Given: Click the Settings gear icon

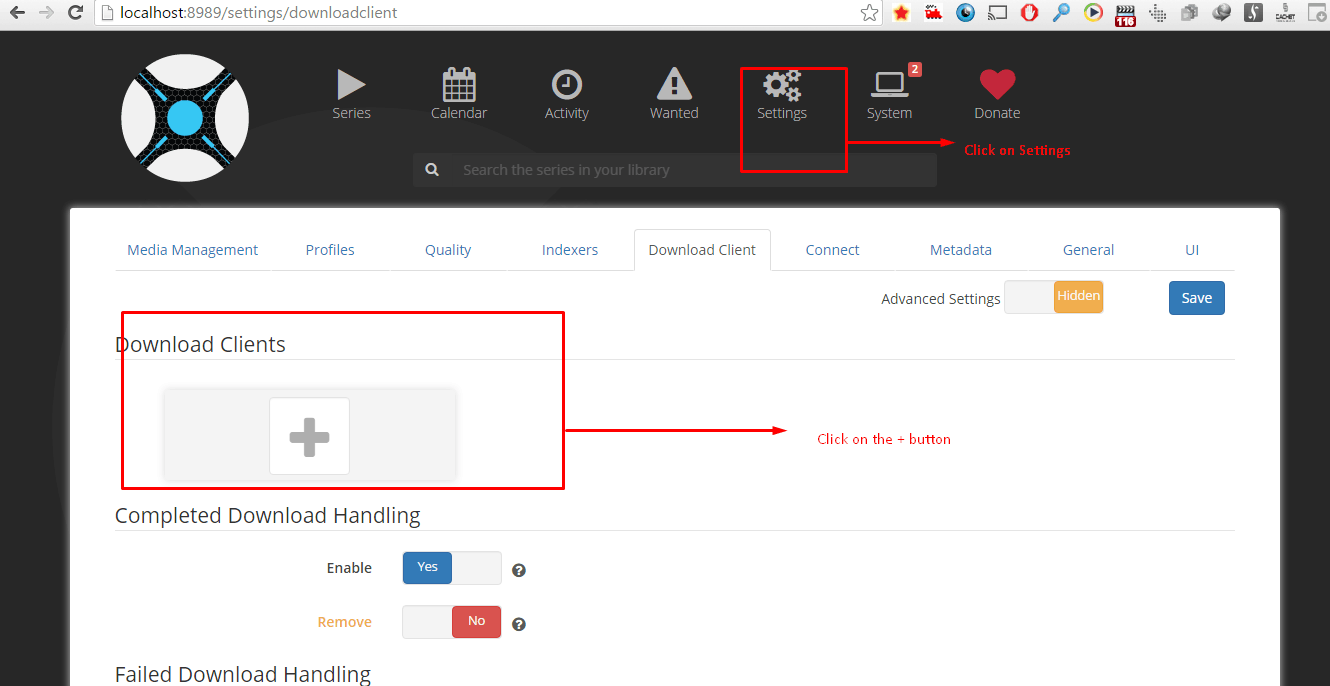Looking at the screenshot, I should point(781,88).
